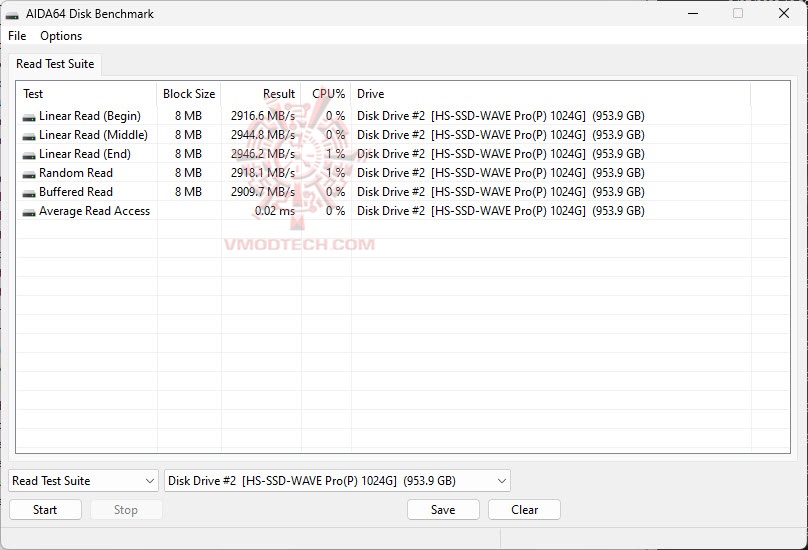The image size is (808, 550).
Task: Click the 2909.7 MB/s result value
Action: click(x=263, y=192)
